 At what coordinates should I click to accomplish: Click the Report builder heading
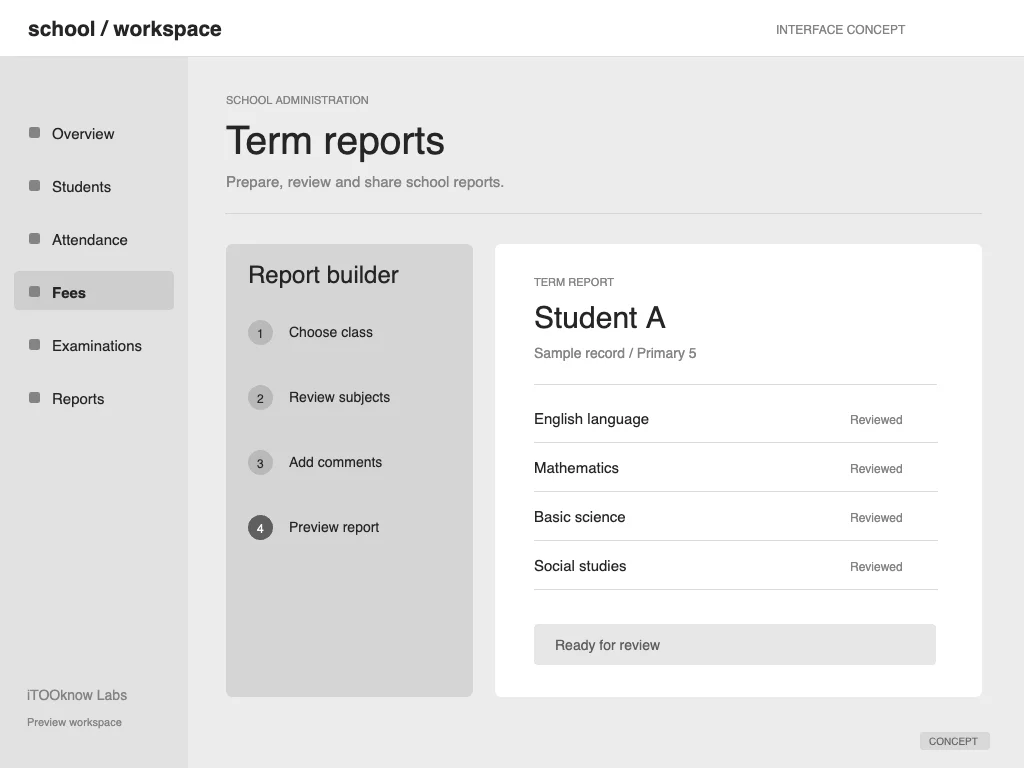(323, 275)
